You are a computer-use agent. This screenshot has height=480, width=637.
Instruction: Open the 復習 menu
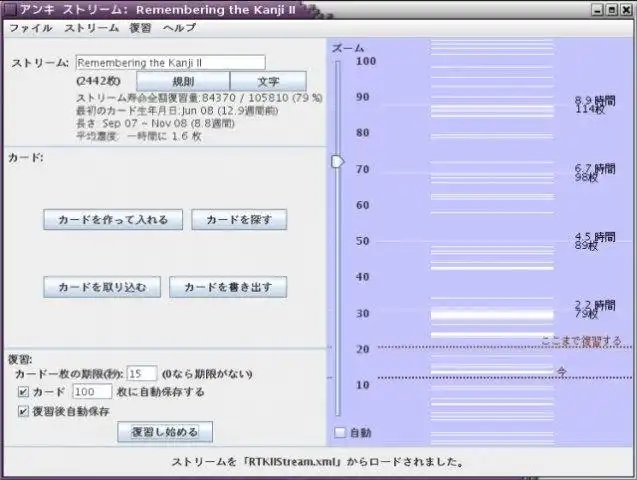[140, 28]
